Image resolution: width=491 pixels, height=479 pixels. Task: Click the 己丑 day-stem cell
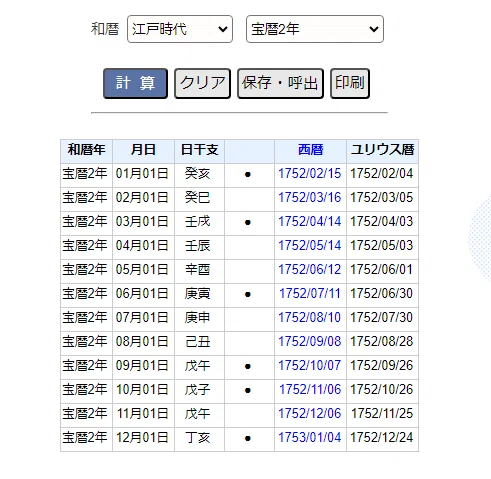click(199, 342)
